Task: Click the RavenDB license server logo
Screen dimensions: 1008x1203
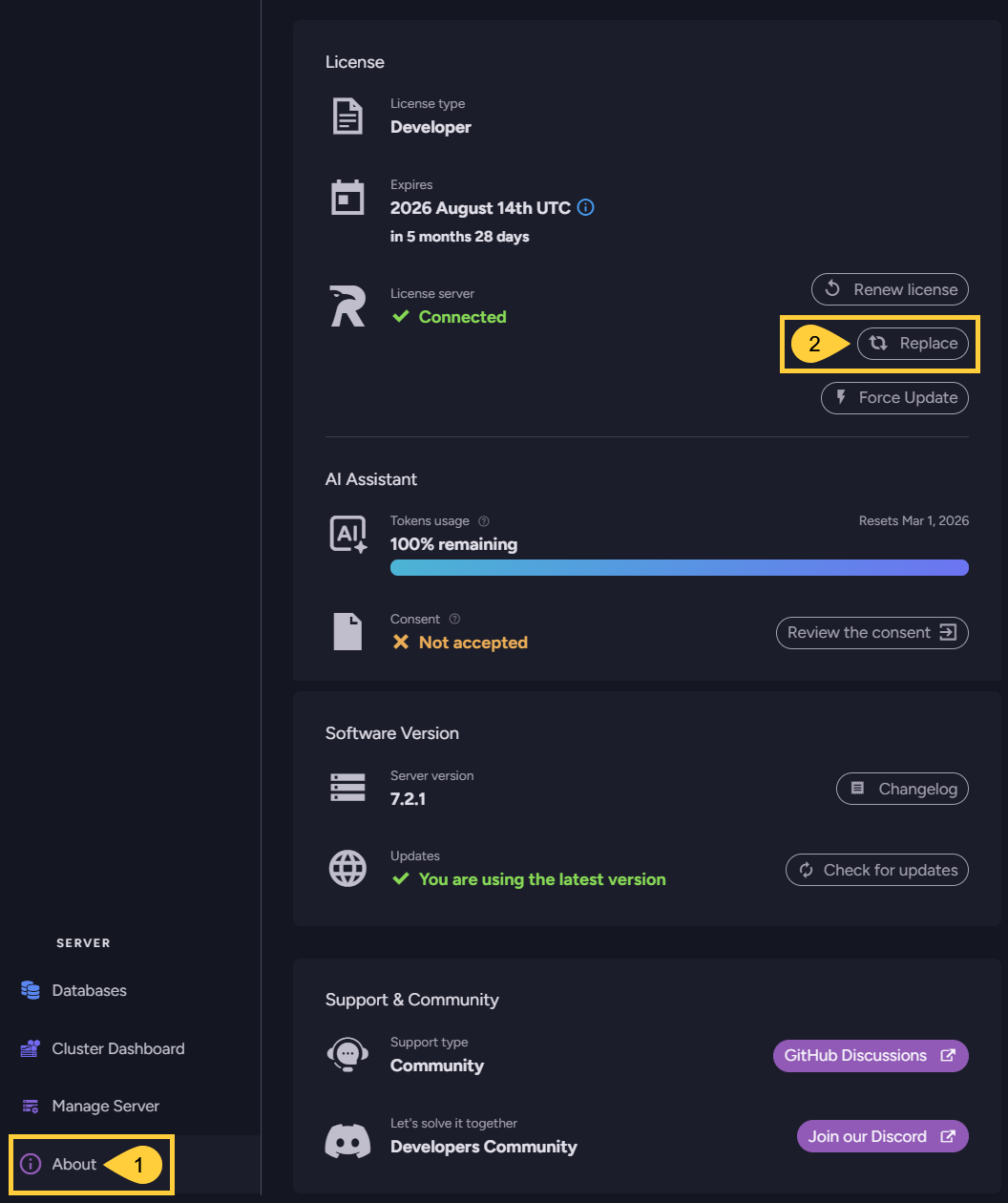Action: click(x=347, y=306)
